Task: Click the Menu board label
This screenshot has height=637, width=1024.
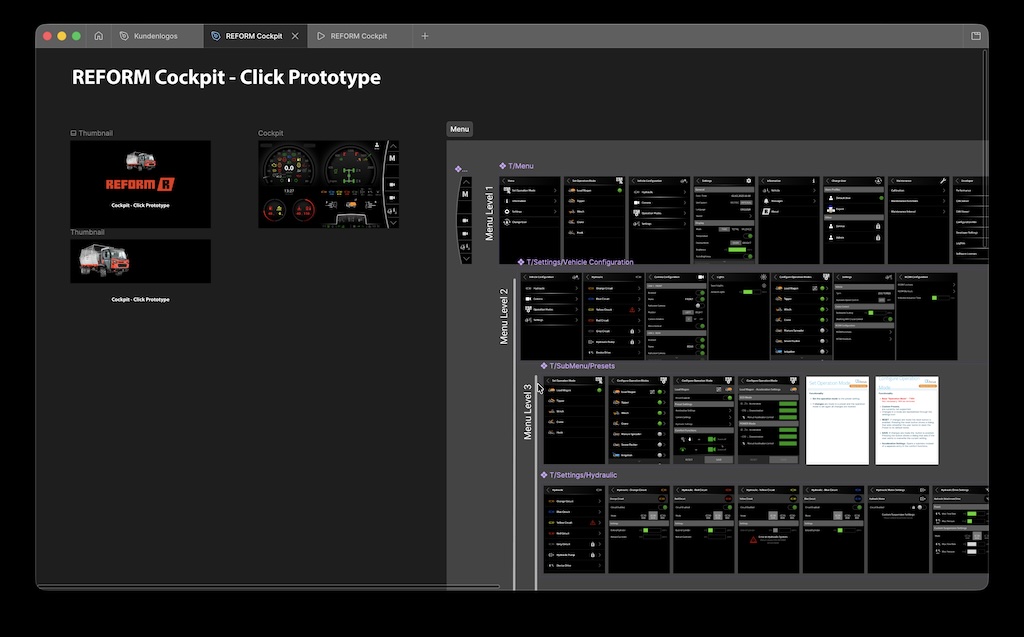Action: [x=459, y=129]
